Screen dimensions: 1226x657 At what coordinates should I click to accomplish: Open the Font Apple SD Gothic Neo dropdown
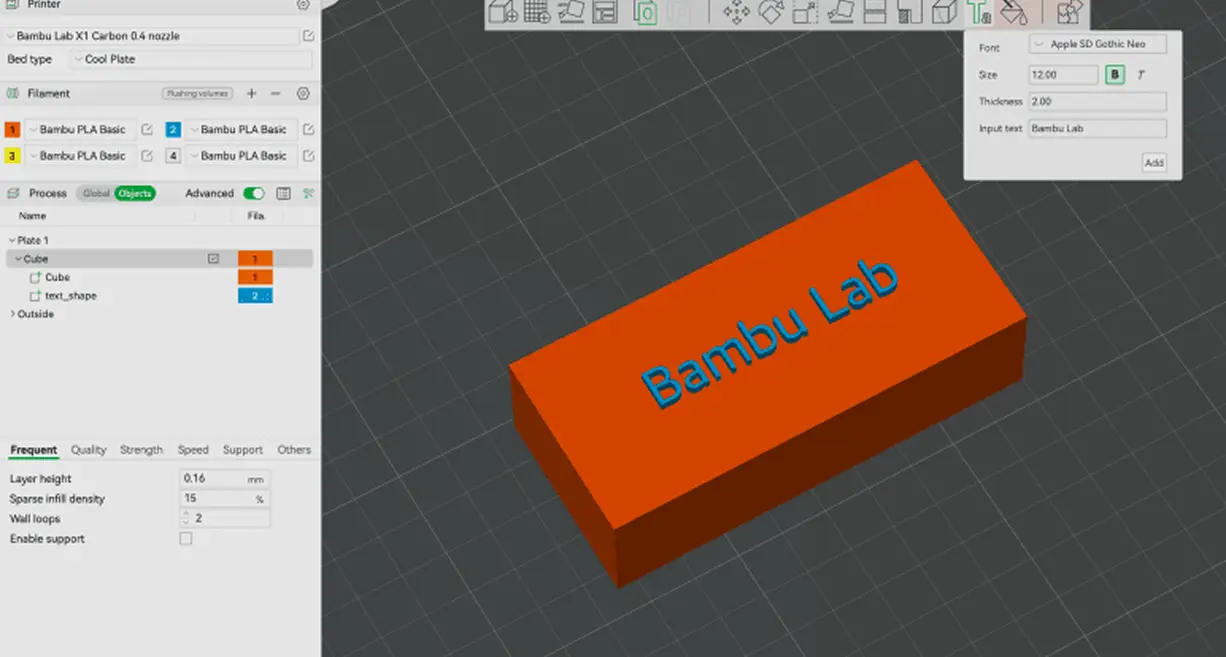pos(1098,45)
